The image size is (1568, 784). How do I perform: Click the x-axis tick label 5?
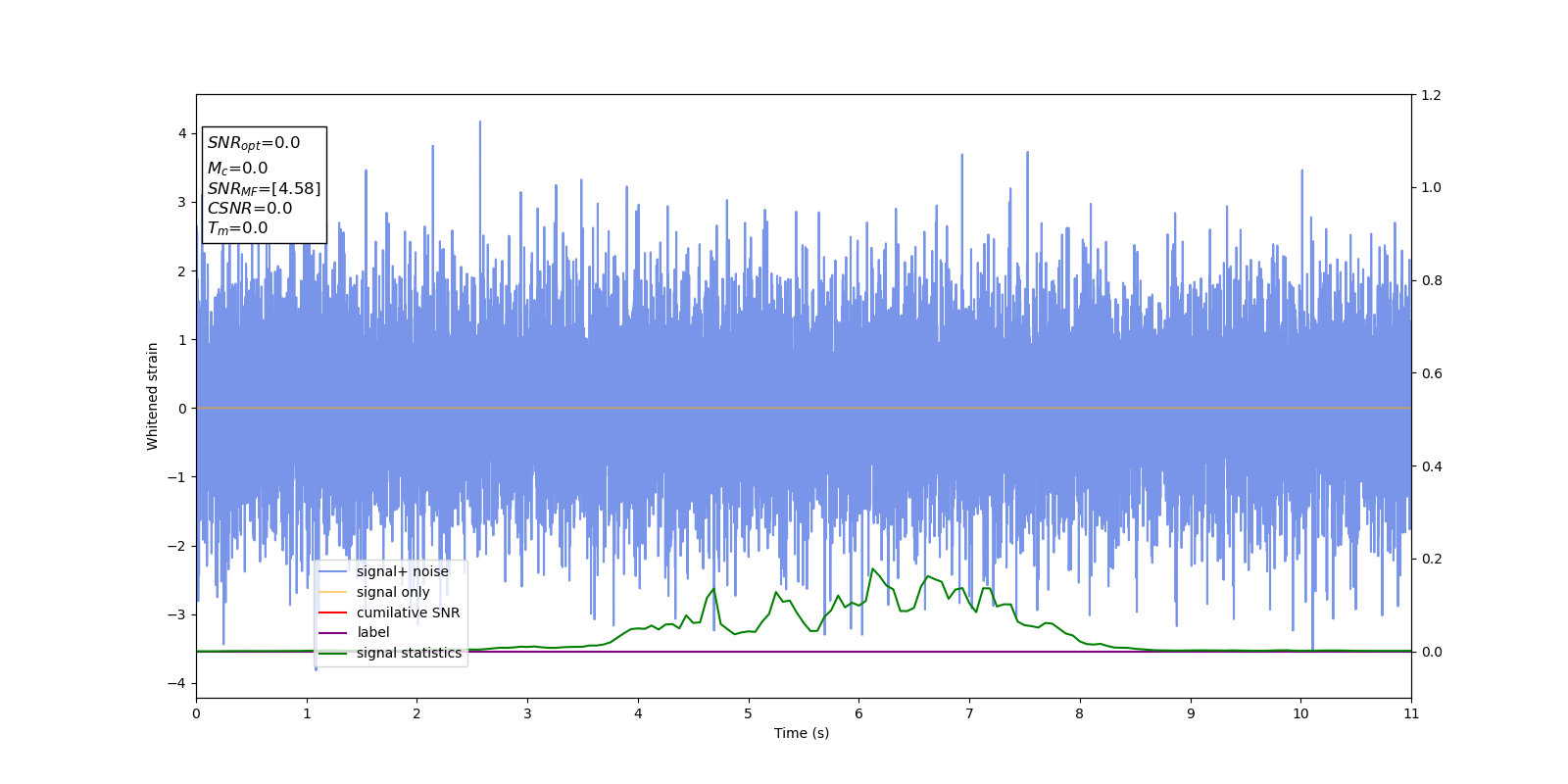point(749,713)
